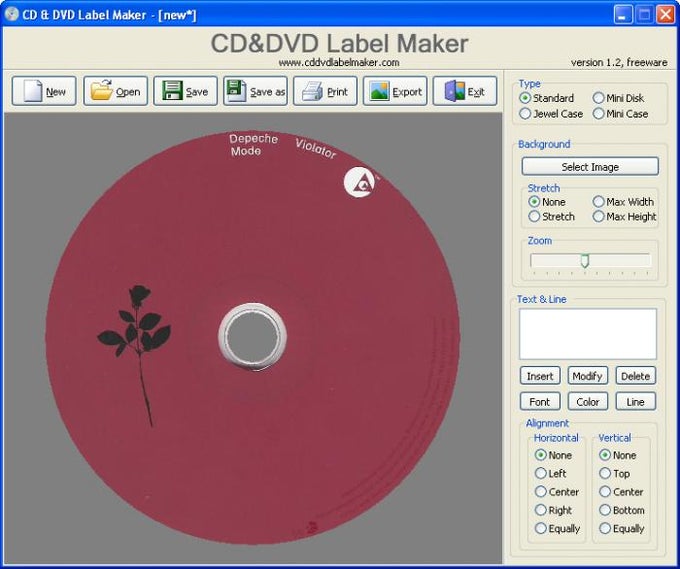Select the 'Violator' text on the disc

pyautogui.click(x=316, y=149)
